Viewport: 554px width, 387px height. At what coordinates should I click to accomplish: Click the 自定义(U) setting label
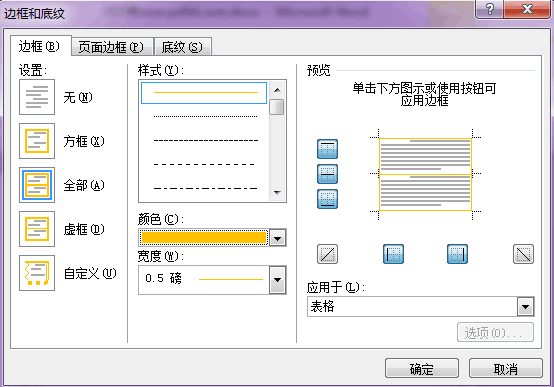coord(90,273)
